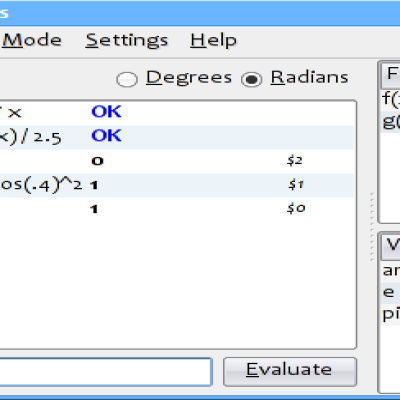Select the Radians angle mode
The height and width of the screenshot is (400, 400).
point(295,78)
